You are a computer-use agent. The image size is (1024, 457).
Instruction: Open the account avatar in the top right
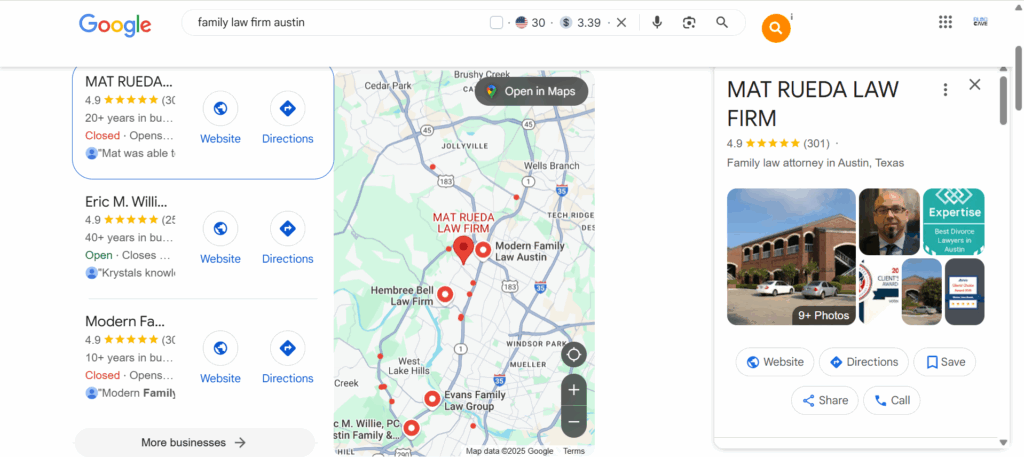pos(980,22)
